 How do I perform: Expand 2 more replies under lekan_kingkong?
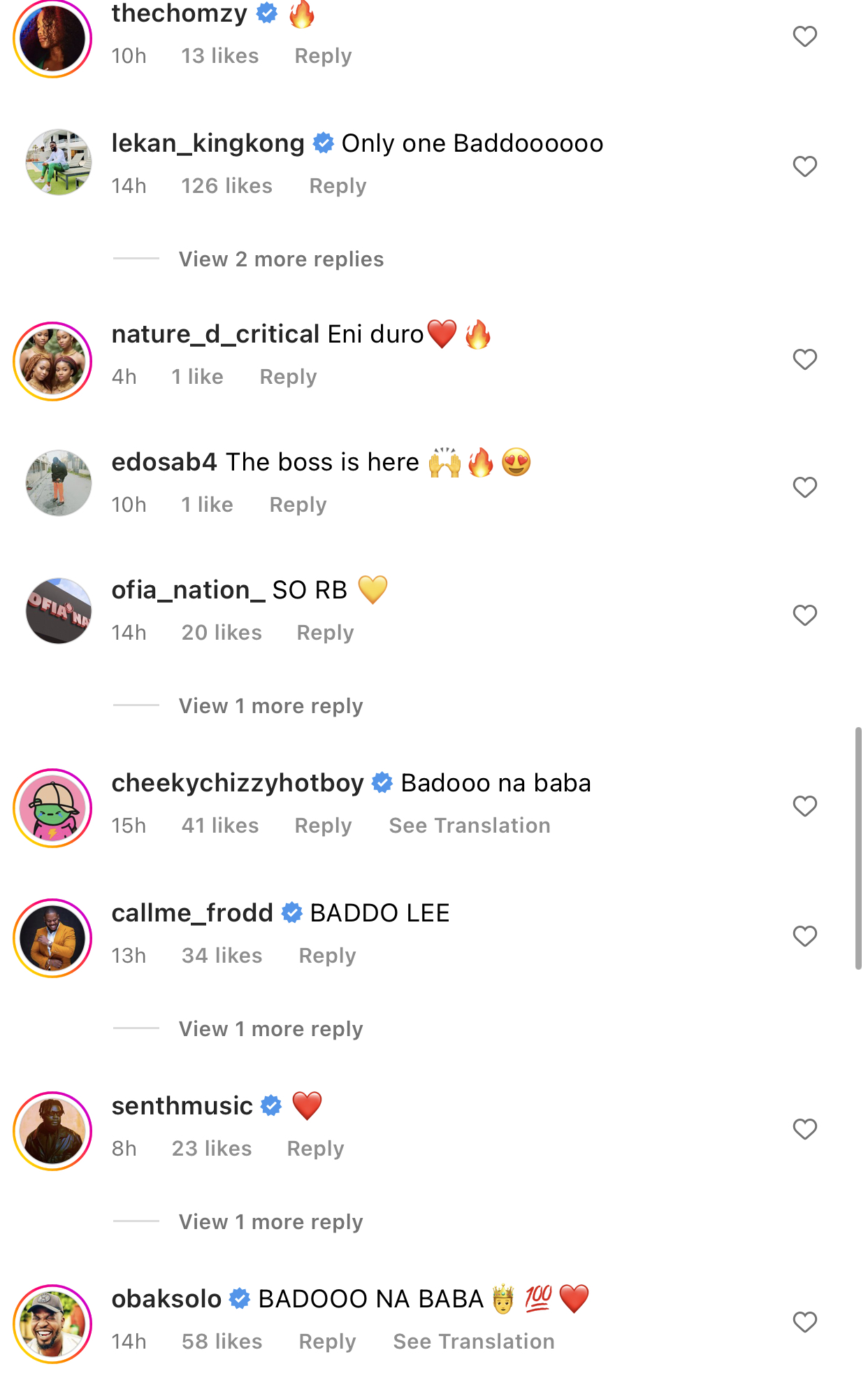[281, 259]
